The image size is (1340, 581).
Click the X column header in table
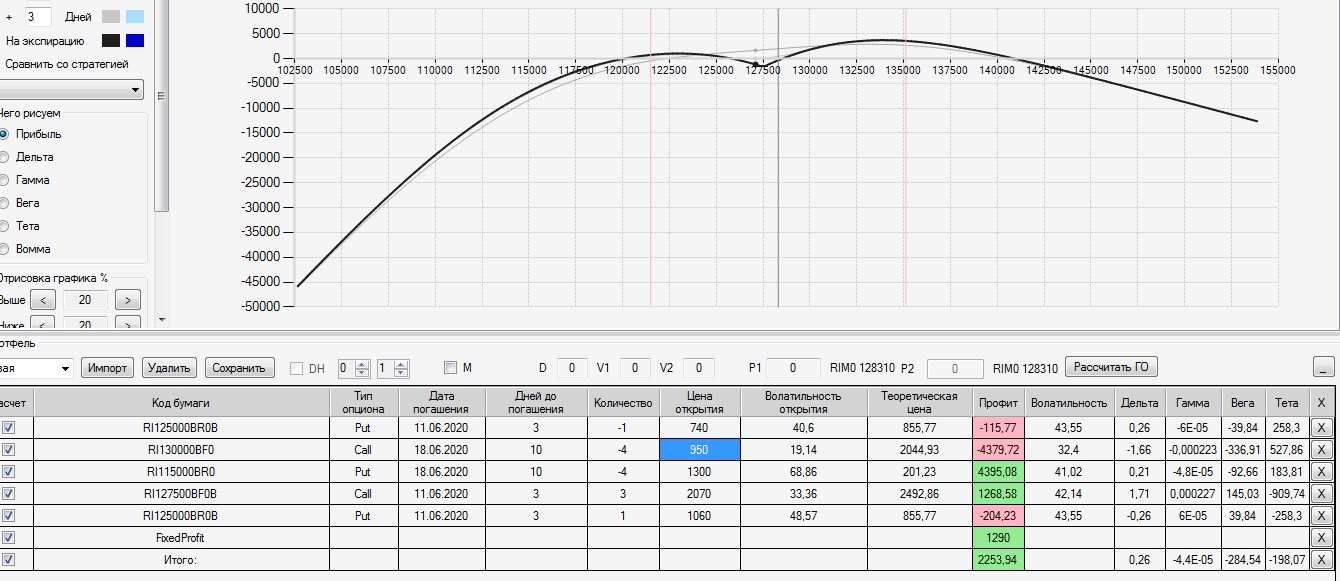pos(1321,402)
